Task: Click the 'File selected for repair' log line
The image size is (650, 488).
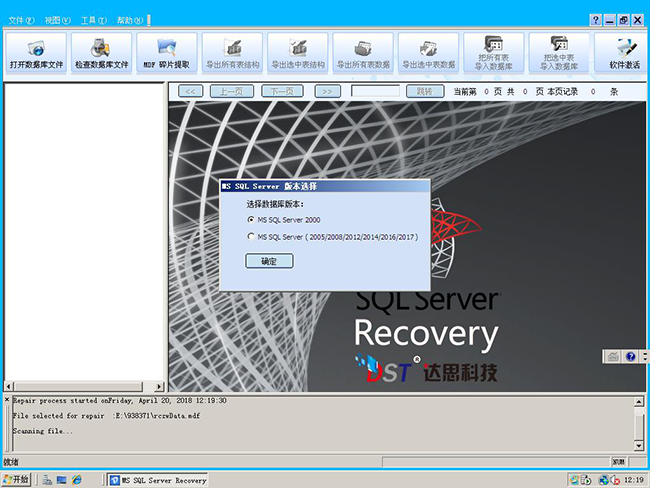Action: click(106, 416)
